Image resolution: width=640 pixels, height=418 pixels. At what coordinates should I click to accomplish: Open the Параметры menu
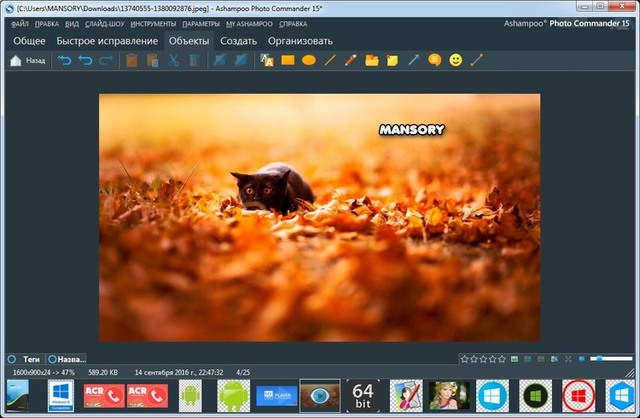click(201, 23)
